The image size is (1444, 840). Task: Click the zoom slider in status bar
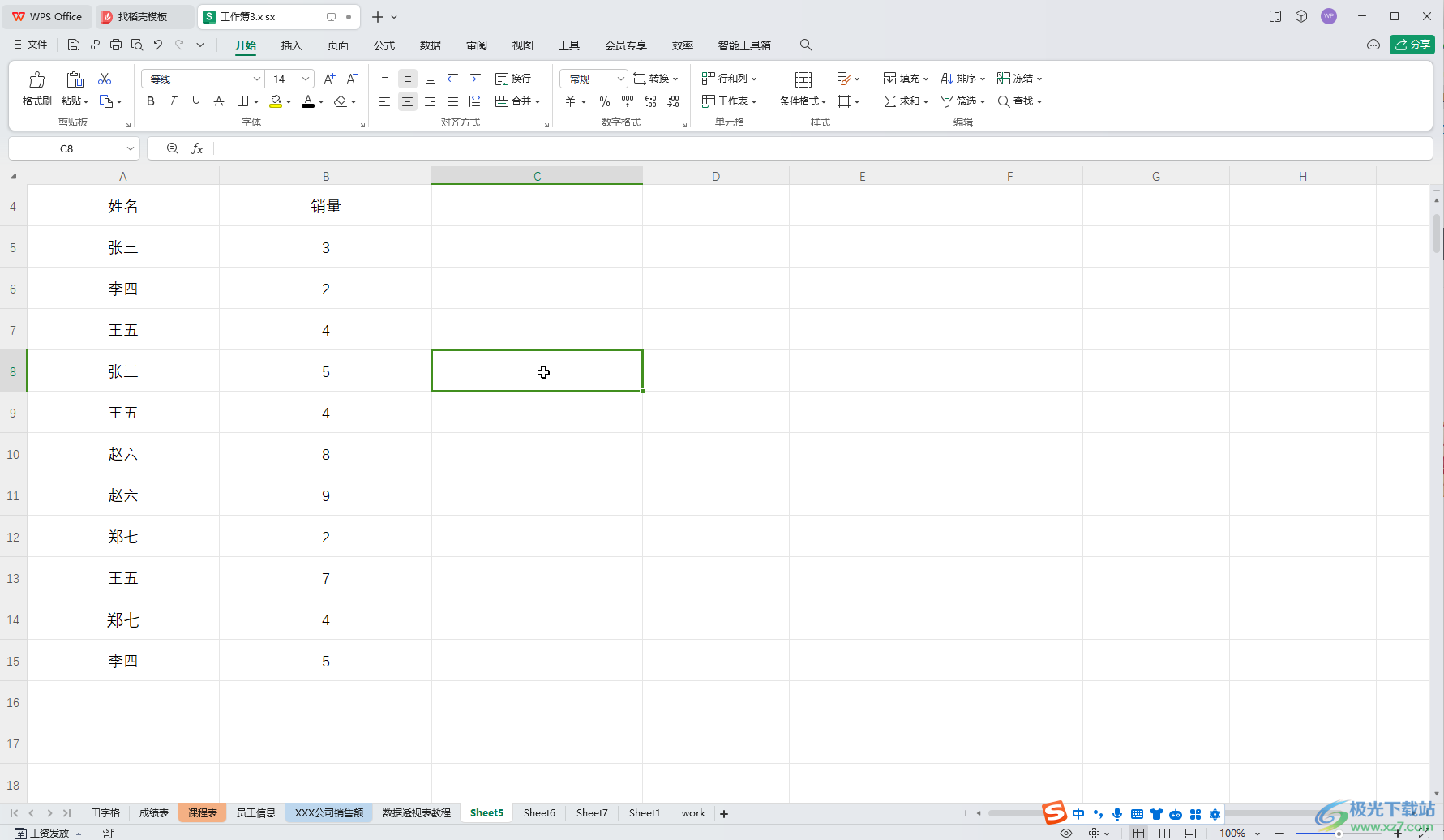coord(1339,833)
